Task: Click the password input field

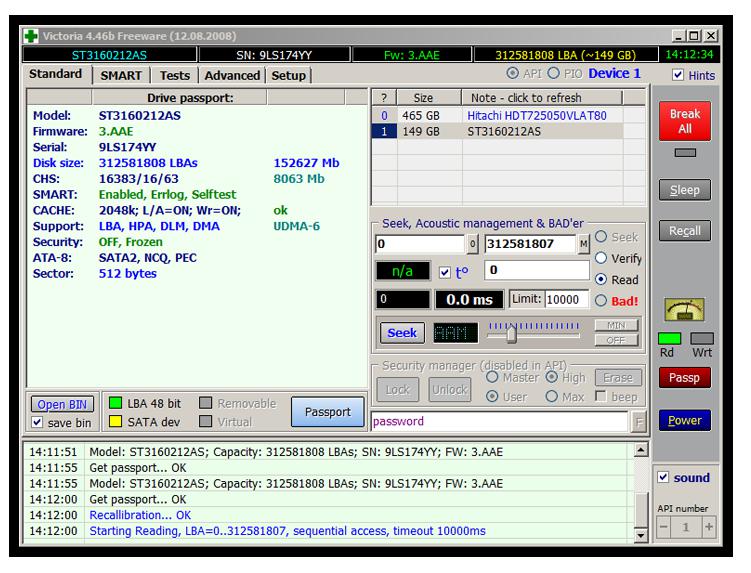Action: (500, 422)
